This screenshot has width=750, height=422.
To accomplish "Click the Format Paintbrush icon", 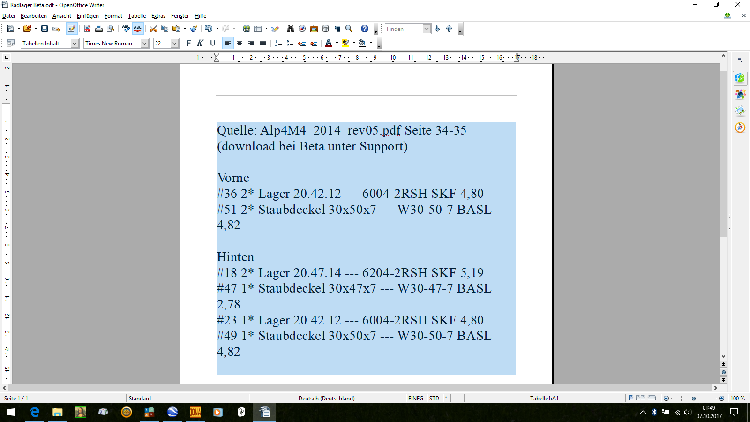I will pyautogui.click(x=193, y=29).
